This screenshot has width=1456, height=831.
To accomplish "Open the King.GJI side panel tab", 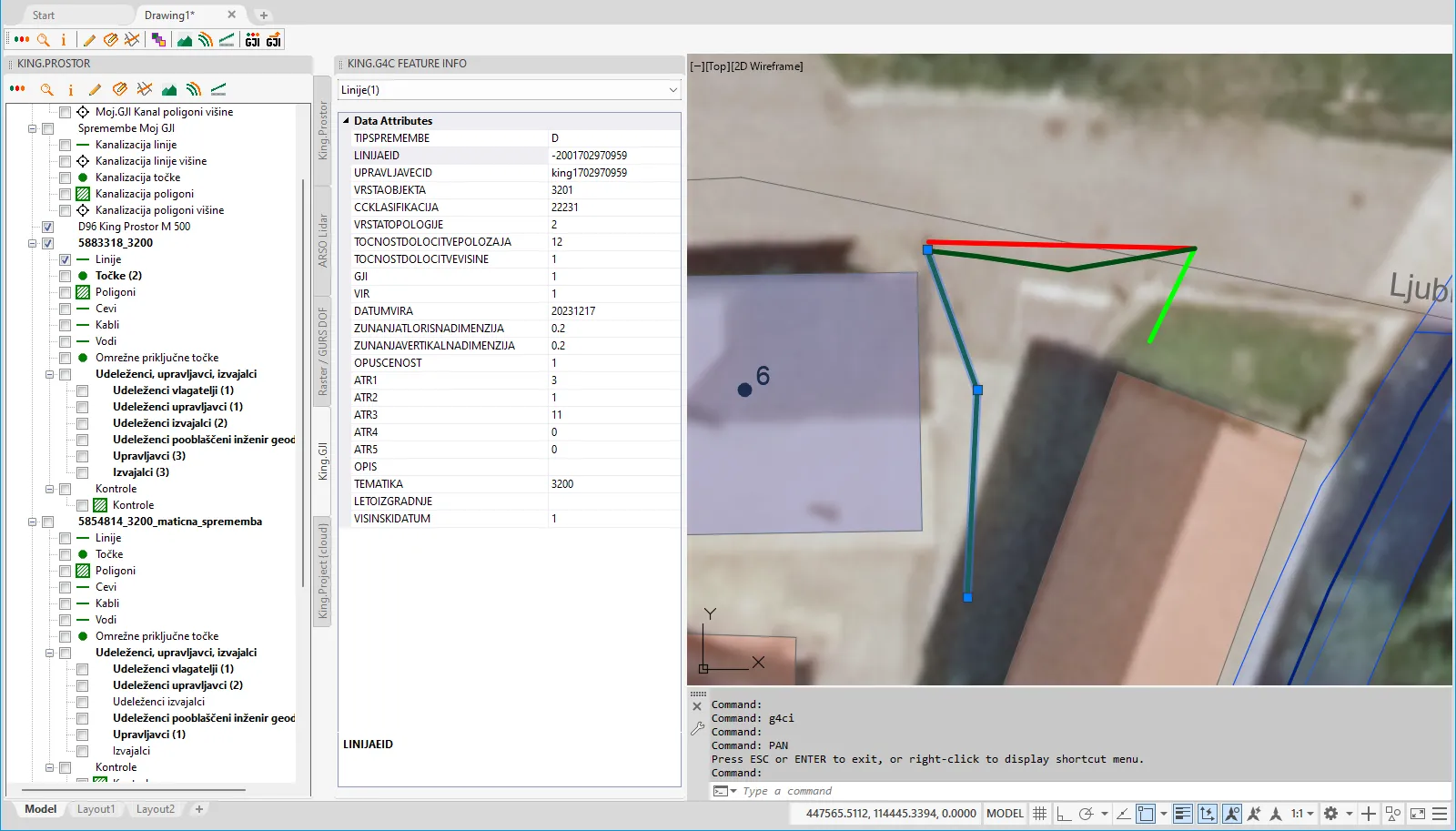I will (323, 461).
